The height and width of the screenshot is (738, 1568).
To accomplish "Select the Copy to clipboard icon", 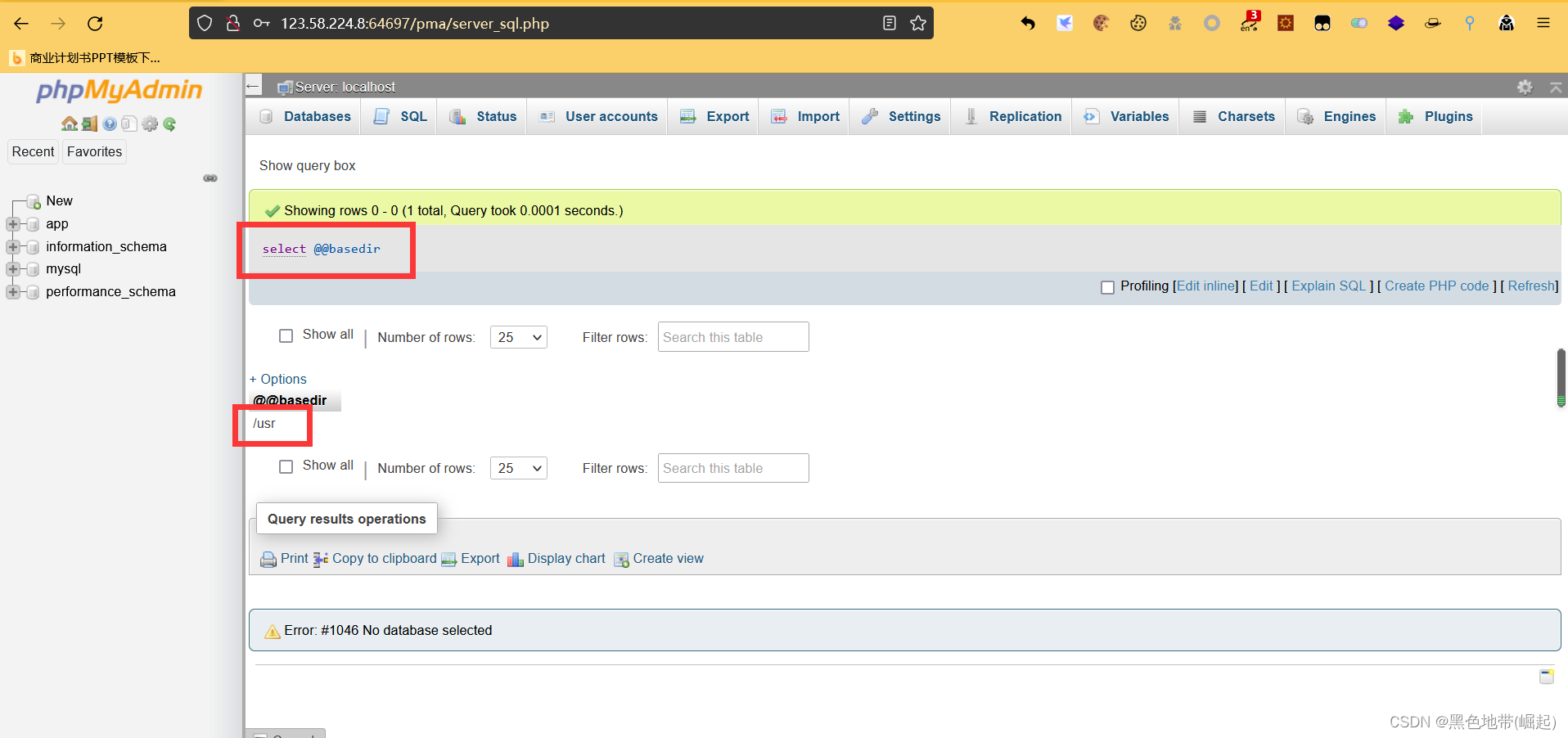I will point(321,559).
